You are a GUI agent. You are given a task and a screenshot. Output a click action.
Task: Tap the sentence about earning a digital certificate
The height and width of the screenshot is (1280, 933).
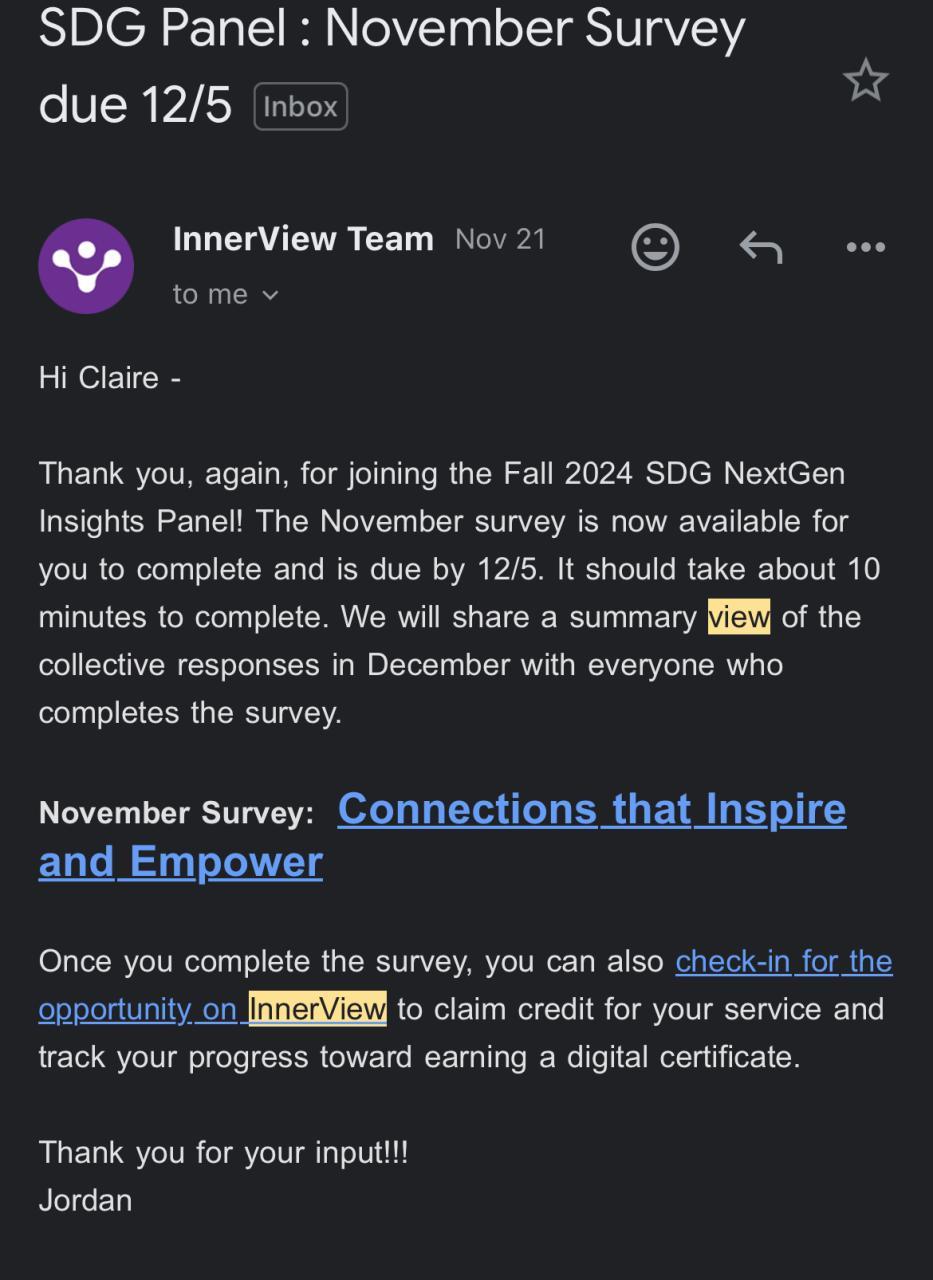[420, 1057]
